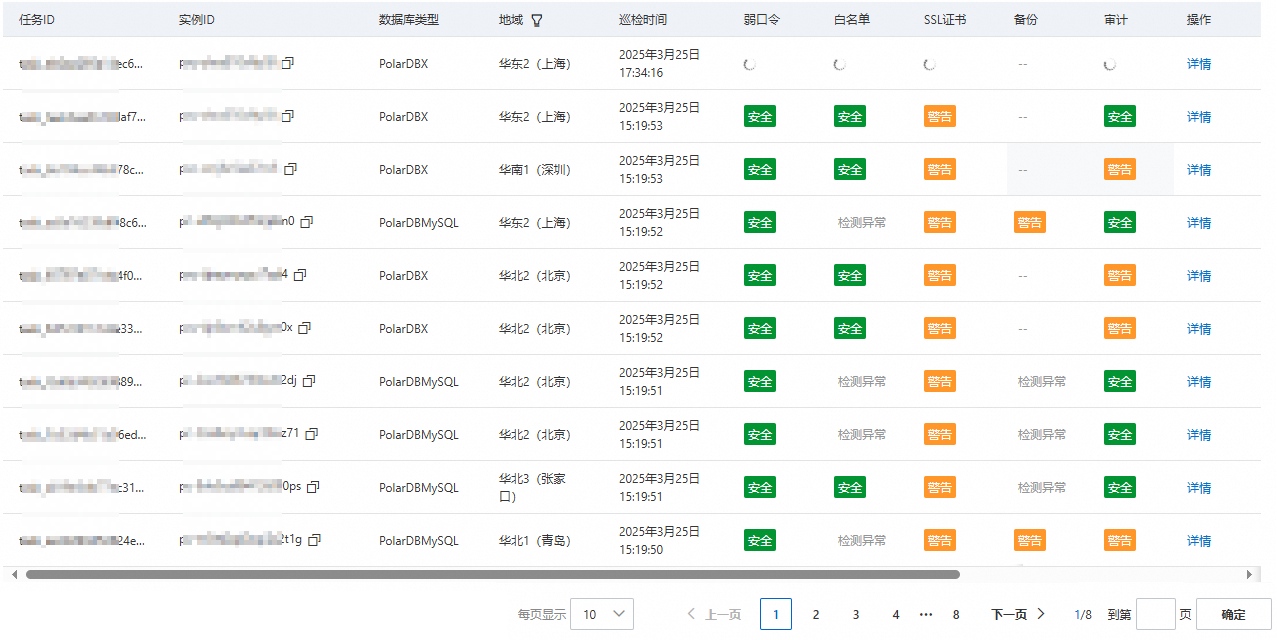This screenshot has height=640, width=1277.
Task: Click the SSL证书 column header
Action: pyautogui.click(x=945, y=20)
